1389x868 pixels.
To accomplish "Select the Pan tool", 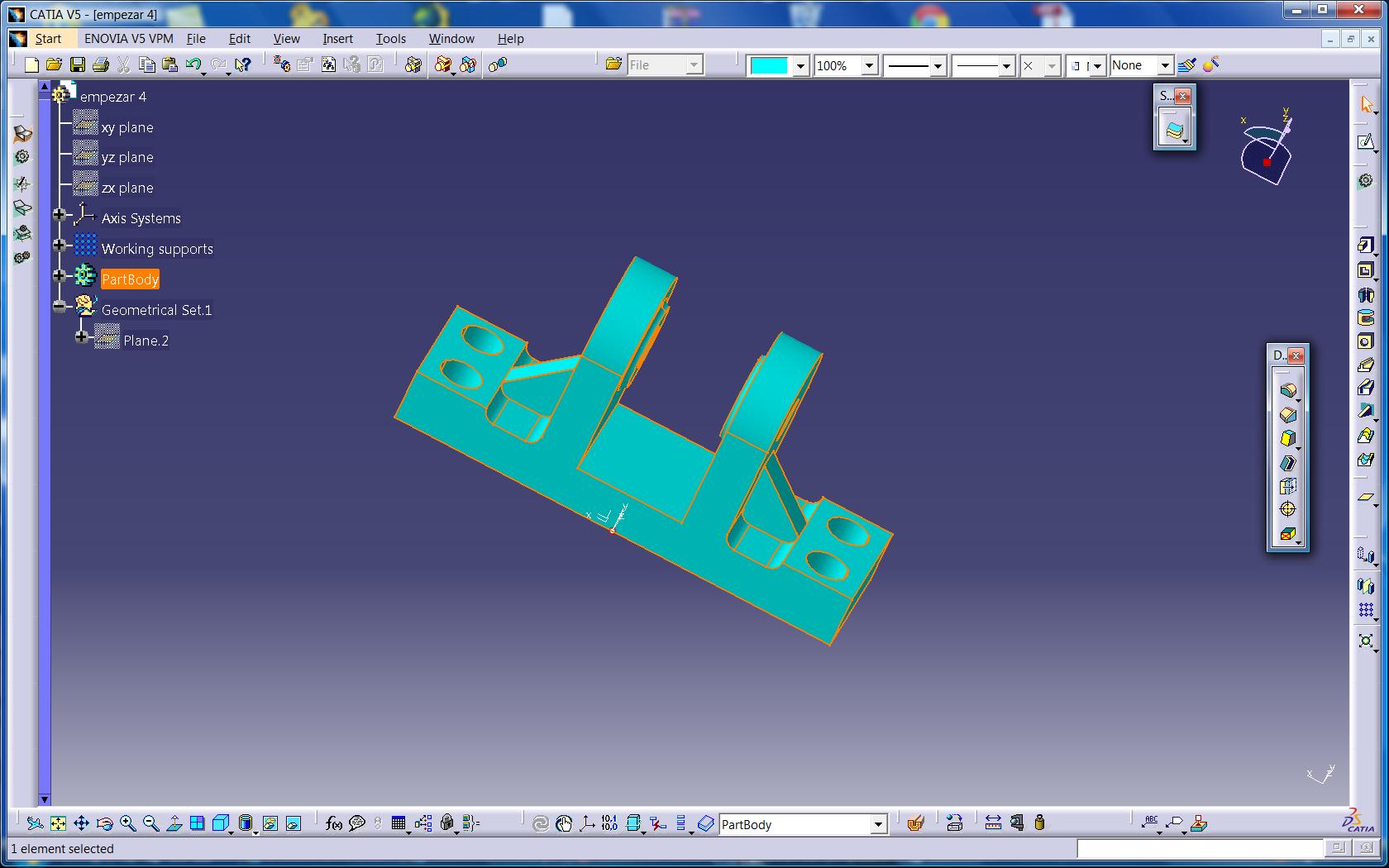I will (81, 823).
